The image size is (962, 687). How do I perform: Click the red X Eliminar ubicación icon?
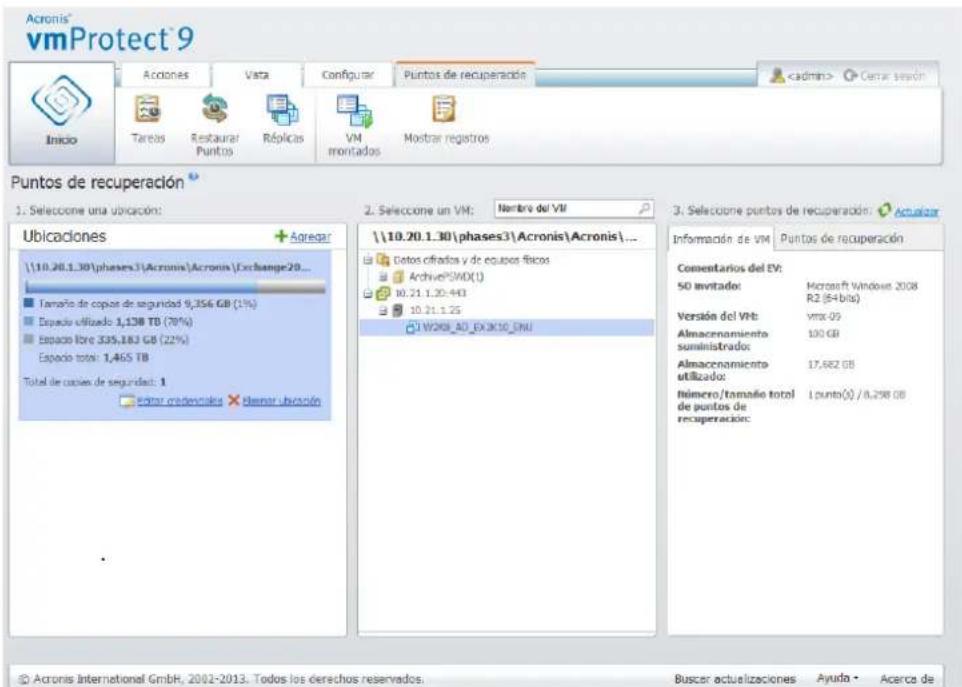pyautogui.click(x=233, y=401)
